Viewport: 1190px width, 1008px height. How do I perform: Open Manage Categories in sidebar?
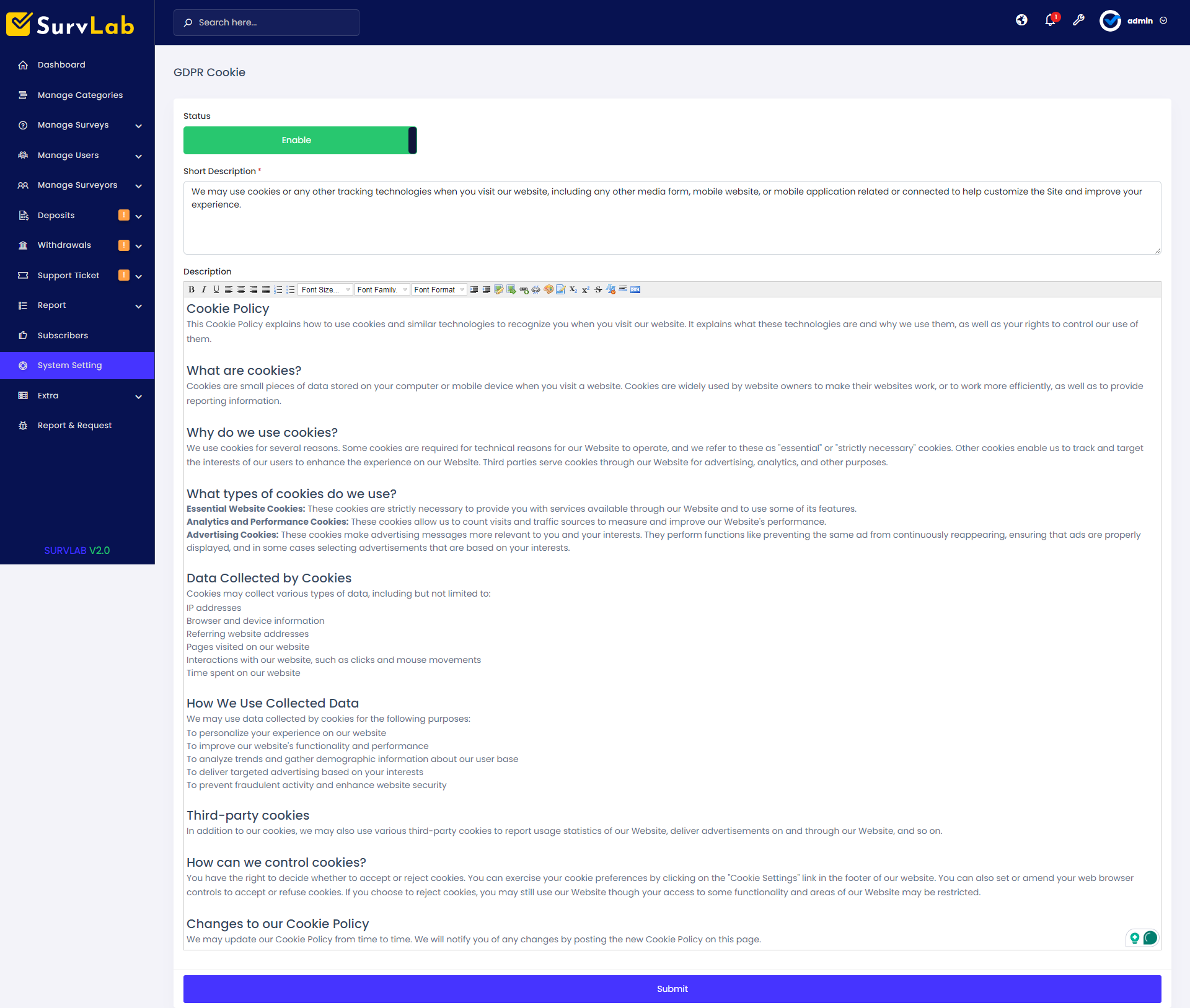point(79,95)
